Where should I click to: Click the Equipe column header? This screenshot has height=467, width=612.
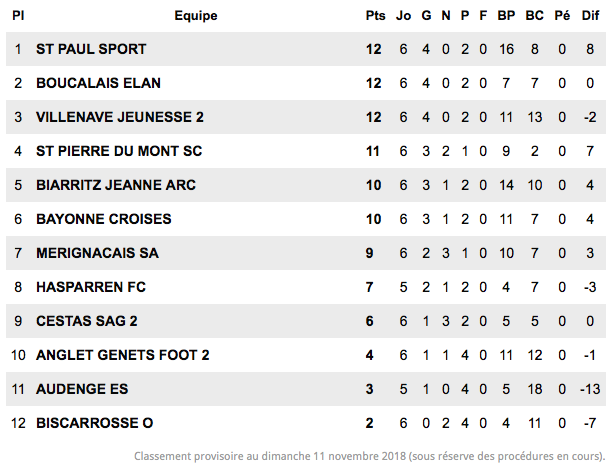click(196, 16)
